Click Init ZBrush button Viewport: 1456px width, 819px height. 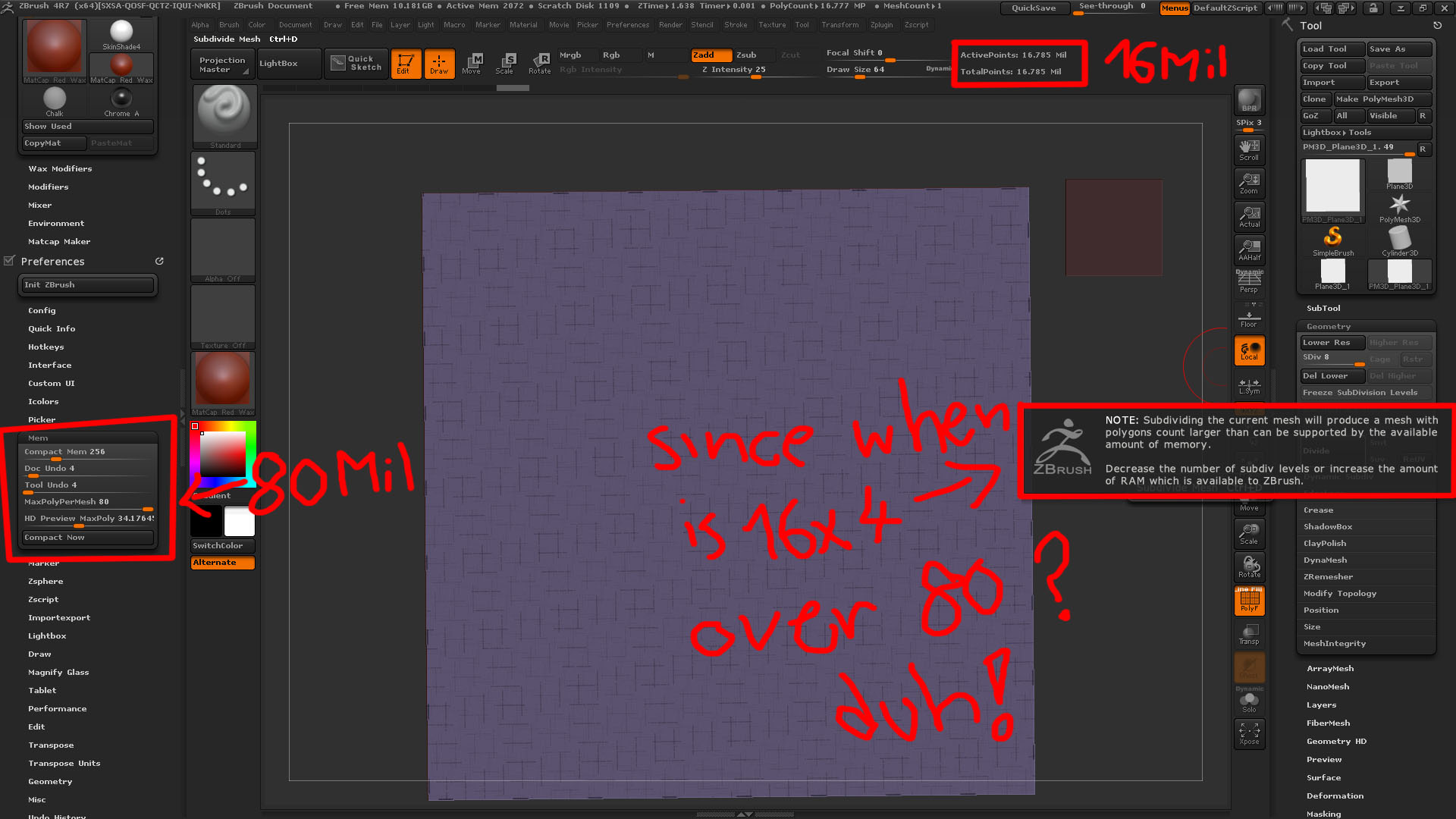(87, 285)
